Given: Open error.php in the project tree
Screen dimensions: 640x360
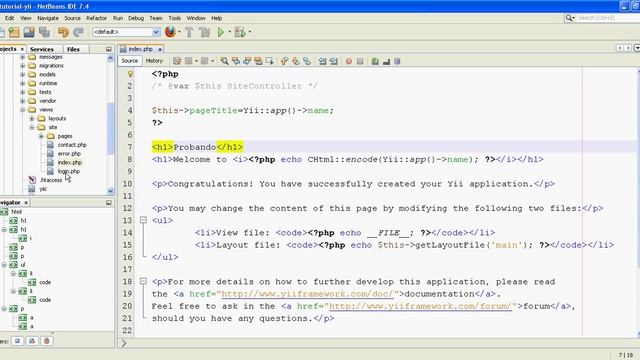Looking at the screenshot, I should [x=69, y=154].
